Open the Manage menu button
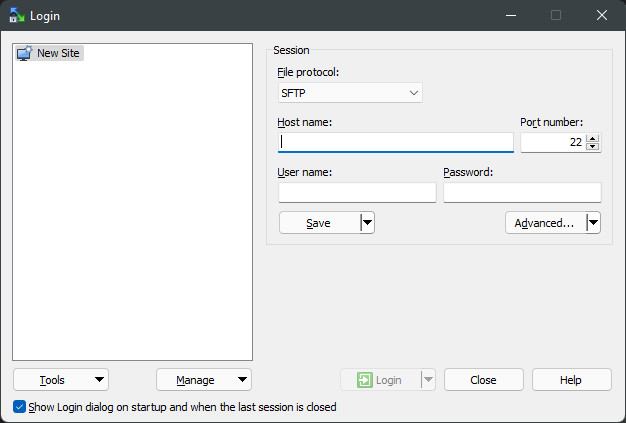Viewport: 626px width, 423px height. [204, 380]
